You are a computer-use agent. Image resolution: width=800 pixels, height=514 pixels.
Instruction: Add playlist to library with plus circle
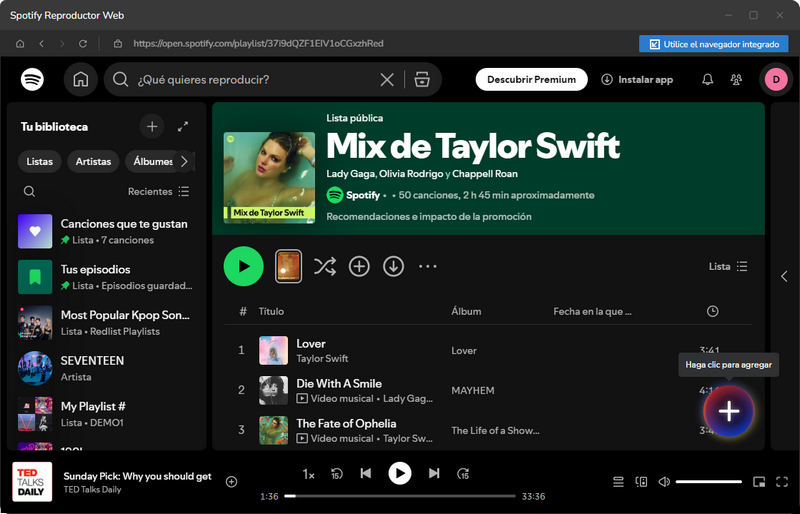click(359, 266)
